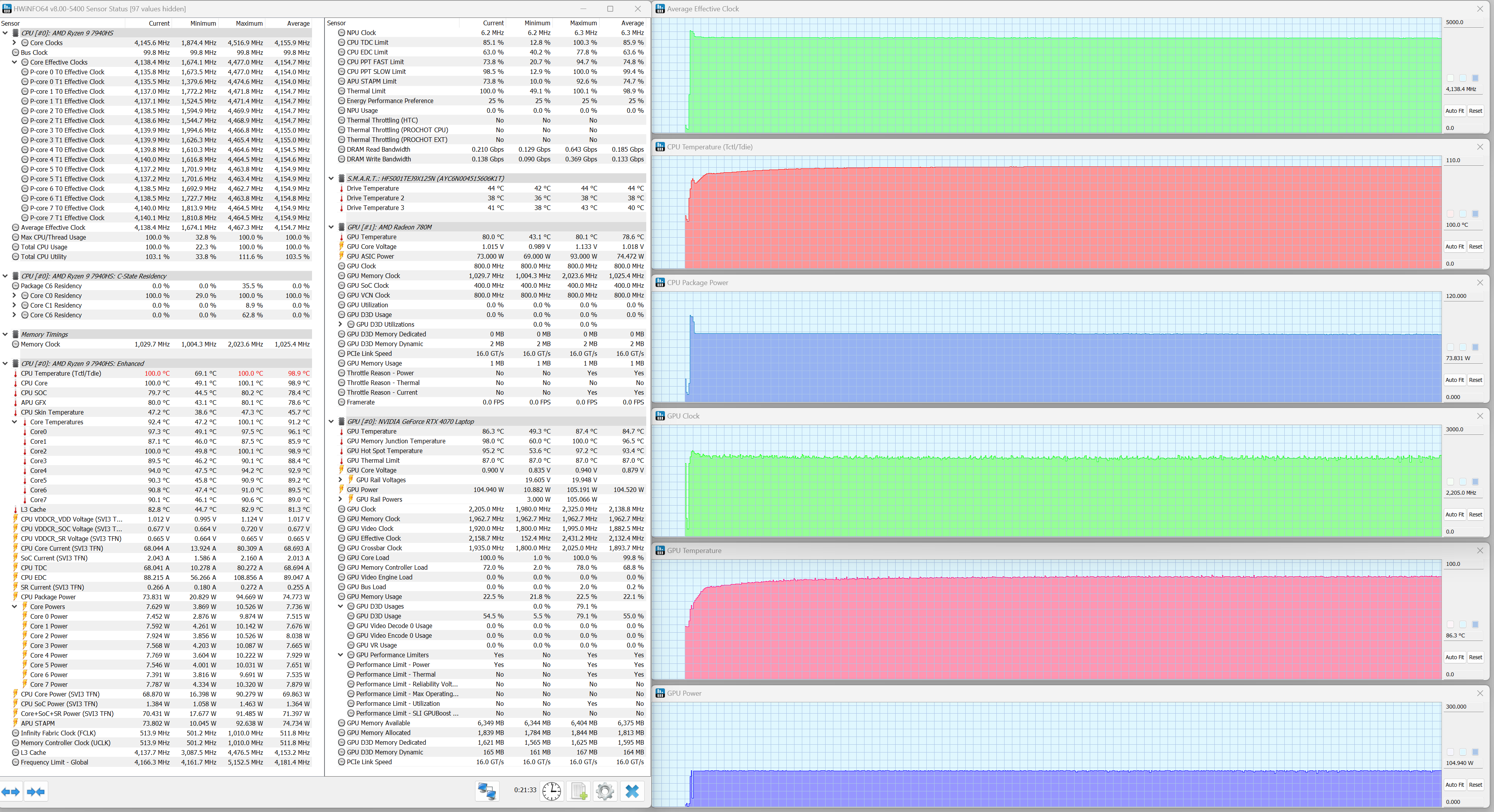Image resolution: width=1494 pixels, height=812 pixels.
Task: Expand the GPU Rail Voltages item
Action: [340, 480]
